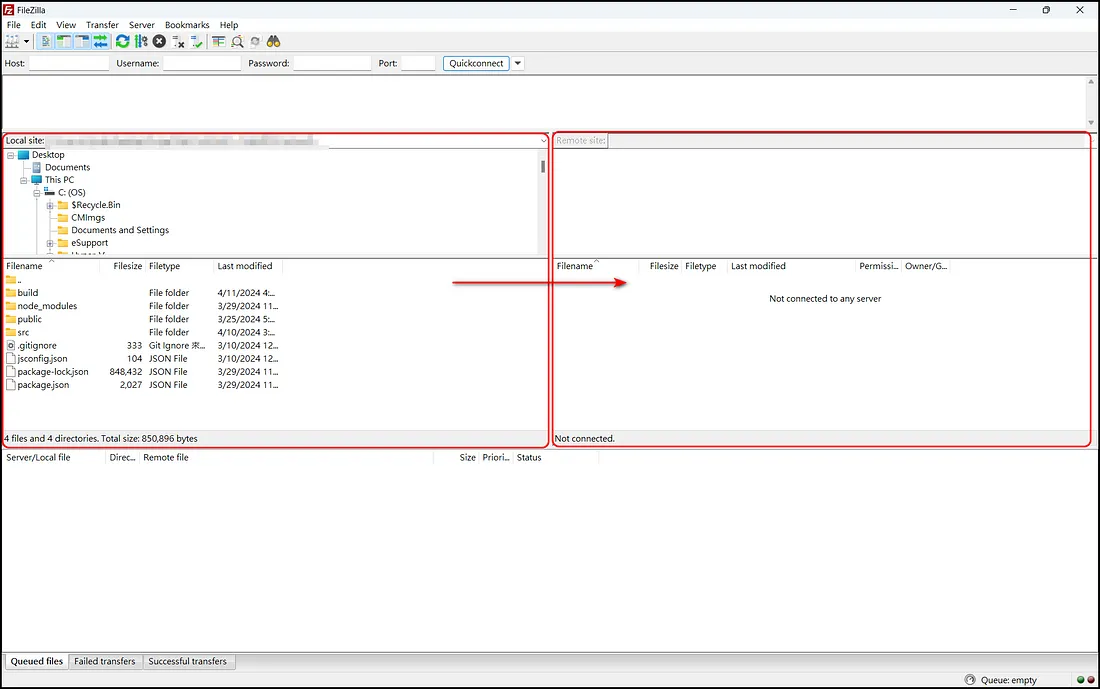
Task: Click the Disconnect from server icon
Action: coord(178,42)
